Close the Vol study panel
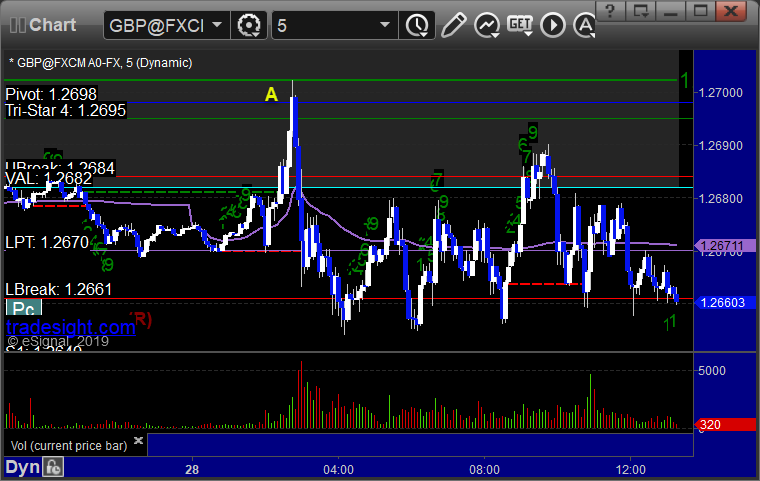Image resolution: width=760 pixels, height=481 pixels. click(138, 440)
